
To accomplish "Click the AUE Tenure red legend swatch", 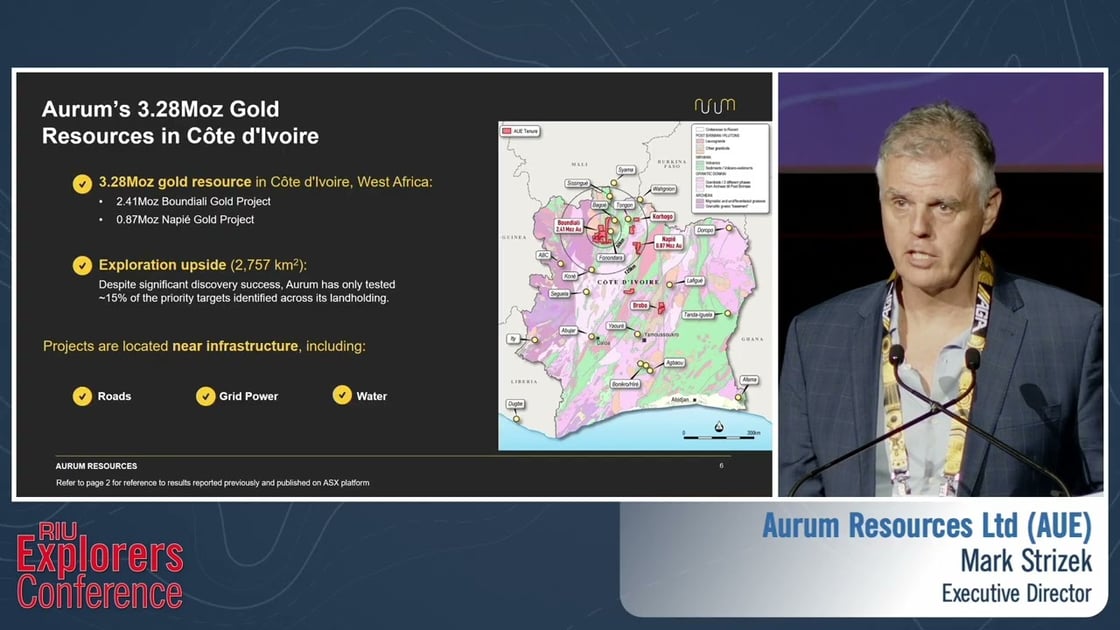I will [506, 131].
